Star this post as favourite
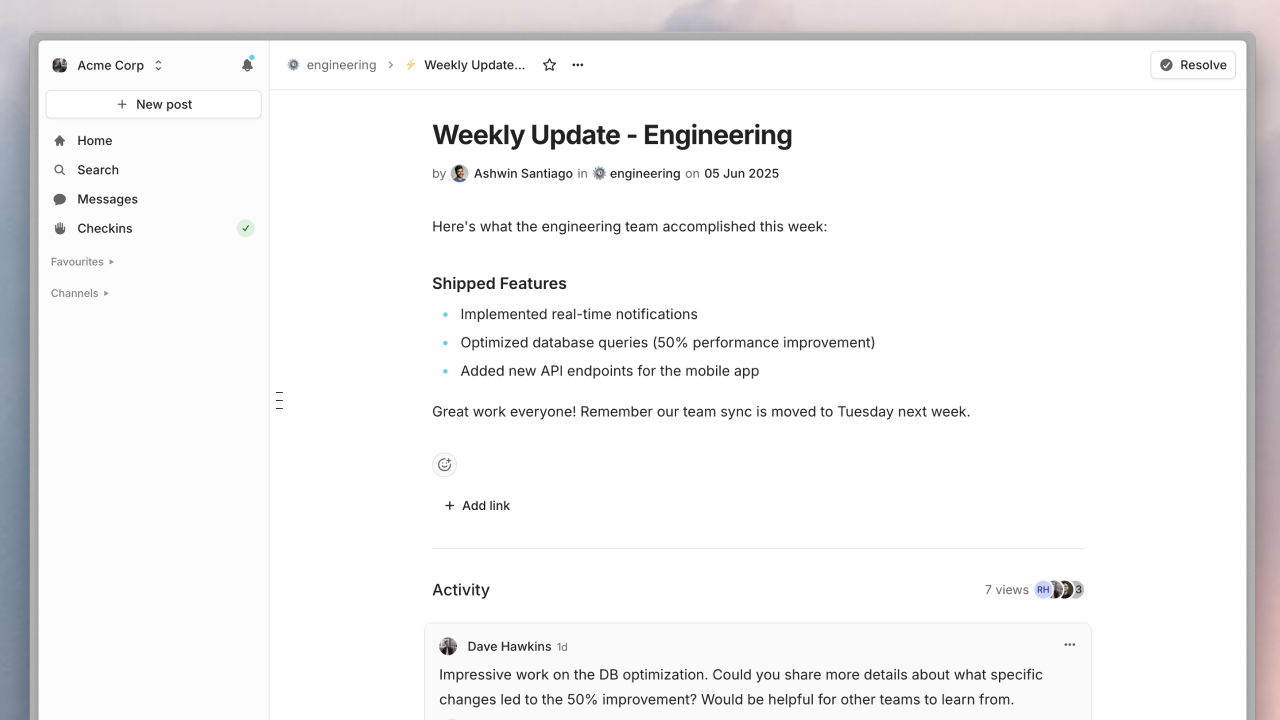Screen dimensions: 1280x720 pyautogui.click(x=549, y=65)
